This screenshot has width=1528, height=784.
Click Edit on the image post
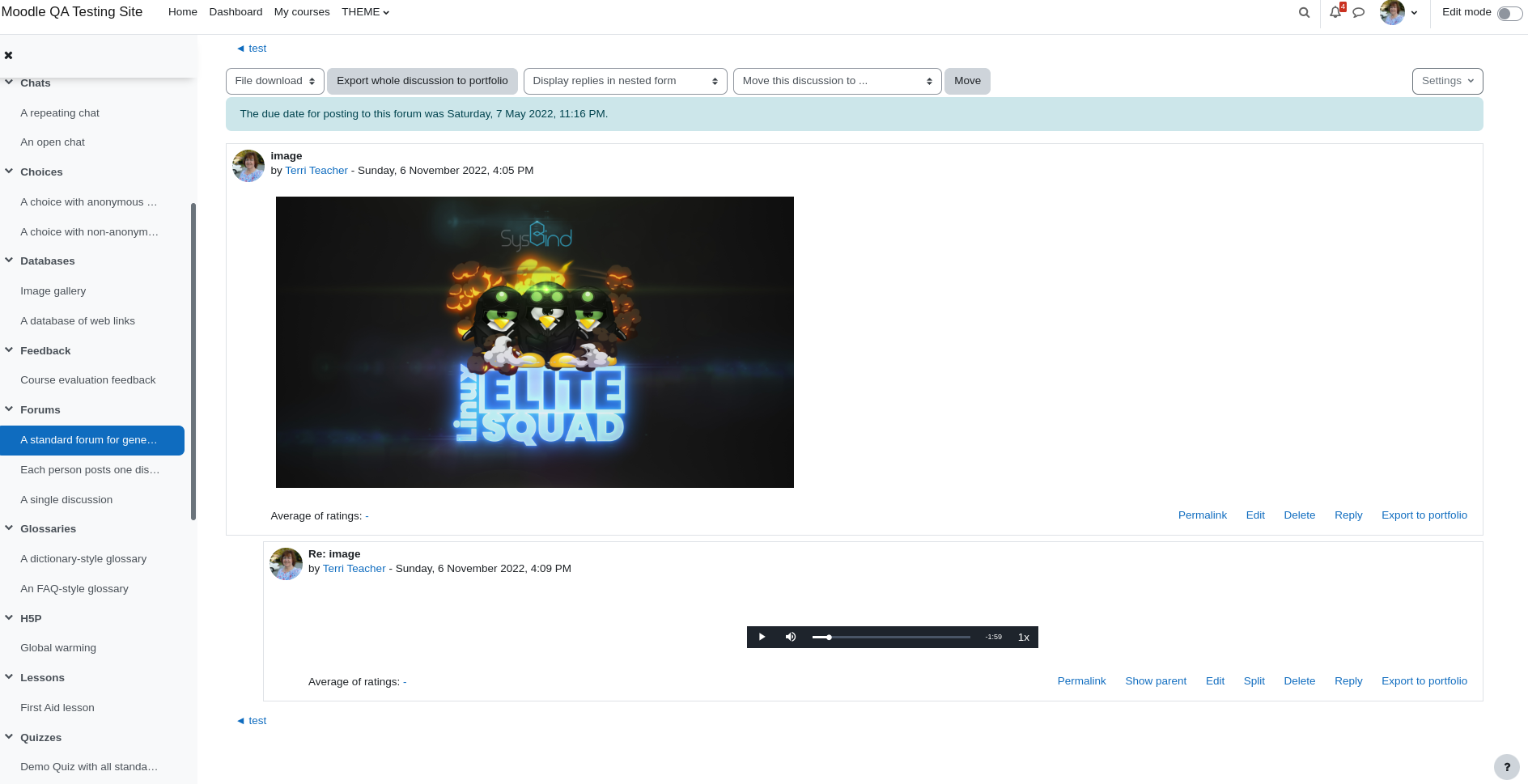(1255, 515)
